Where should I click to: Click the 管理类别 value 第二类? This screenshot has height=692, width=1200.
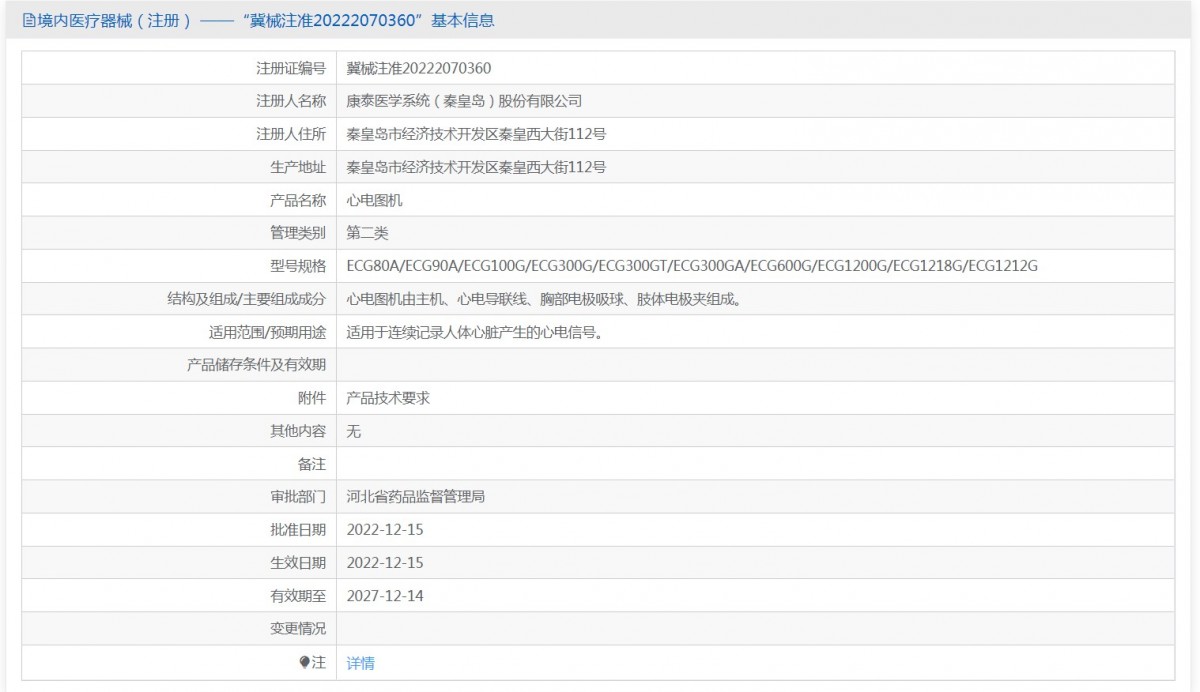pos(367,233)
